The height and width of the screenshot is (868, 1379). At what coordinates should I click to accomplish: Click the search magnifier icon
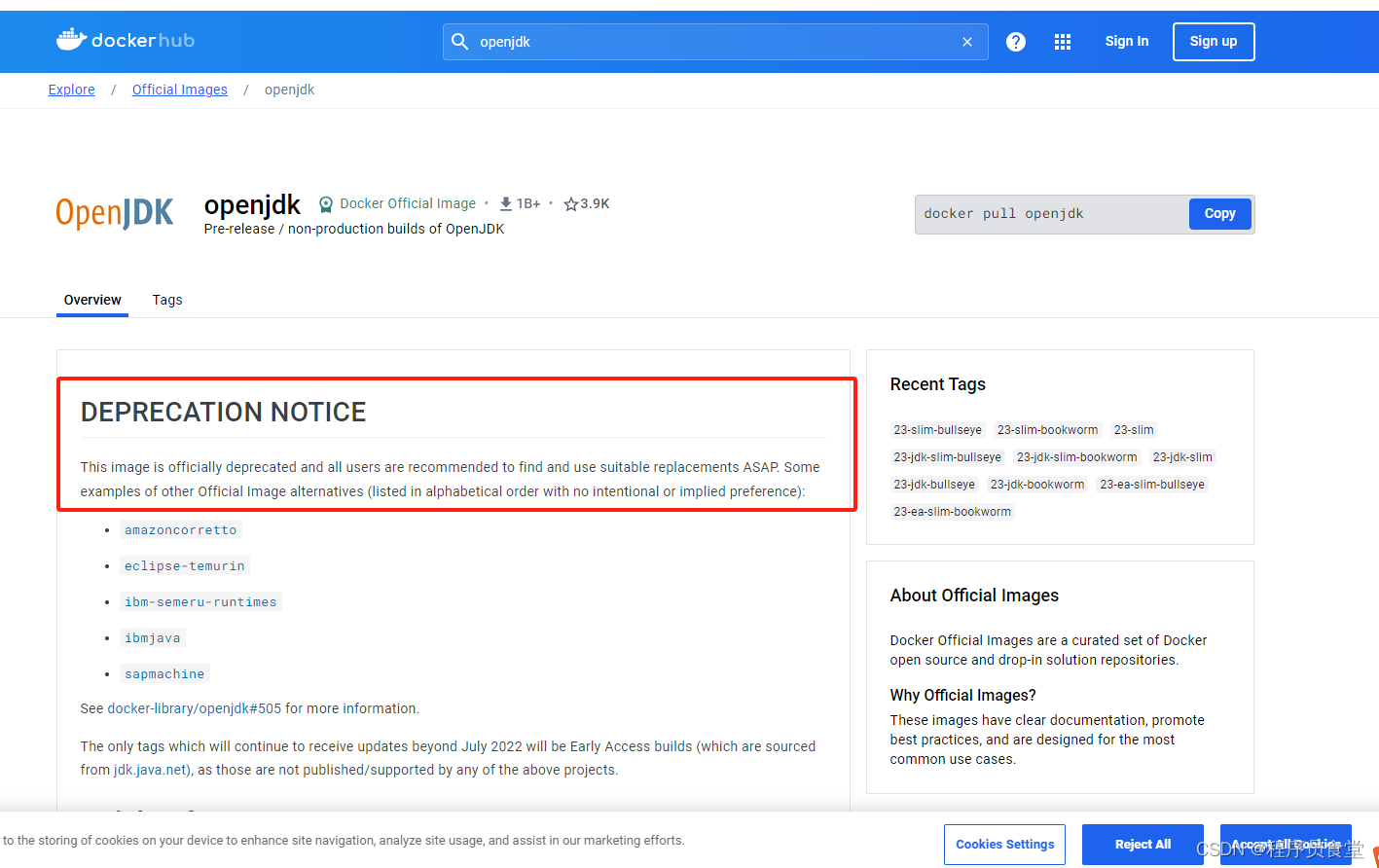tap(460, 42)
